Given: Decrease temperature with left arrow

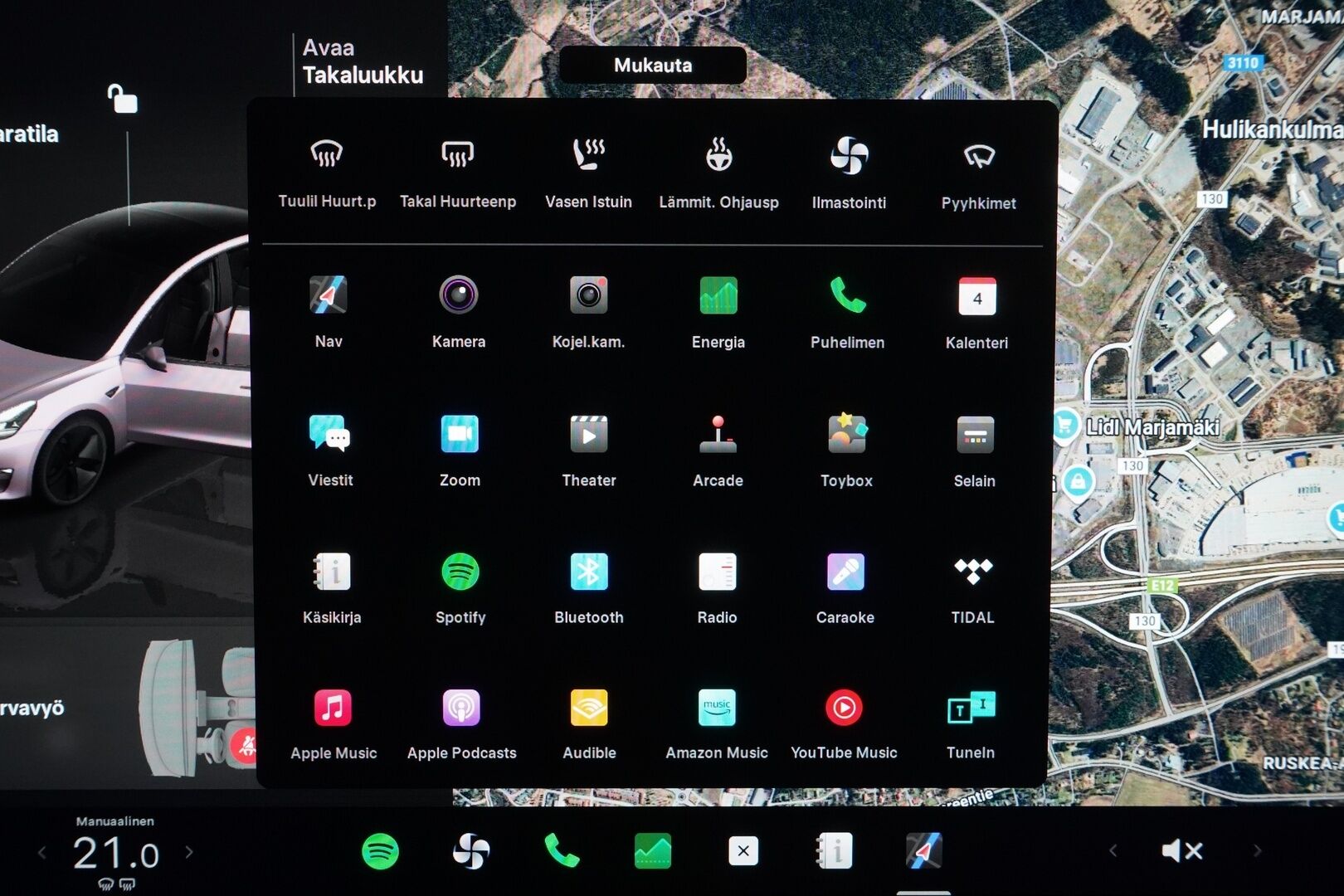Looking at the screenshot, I should pos(41,852).
